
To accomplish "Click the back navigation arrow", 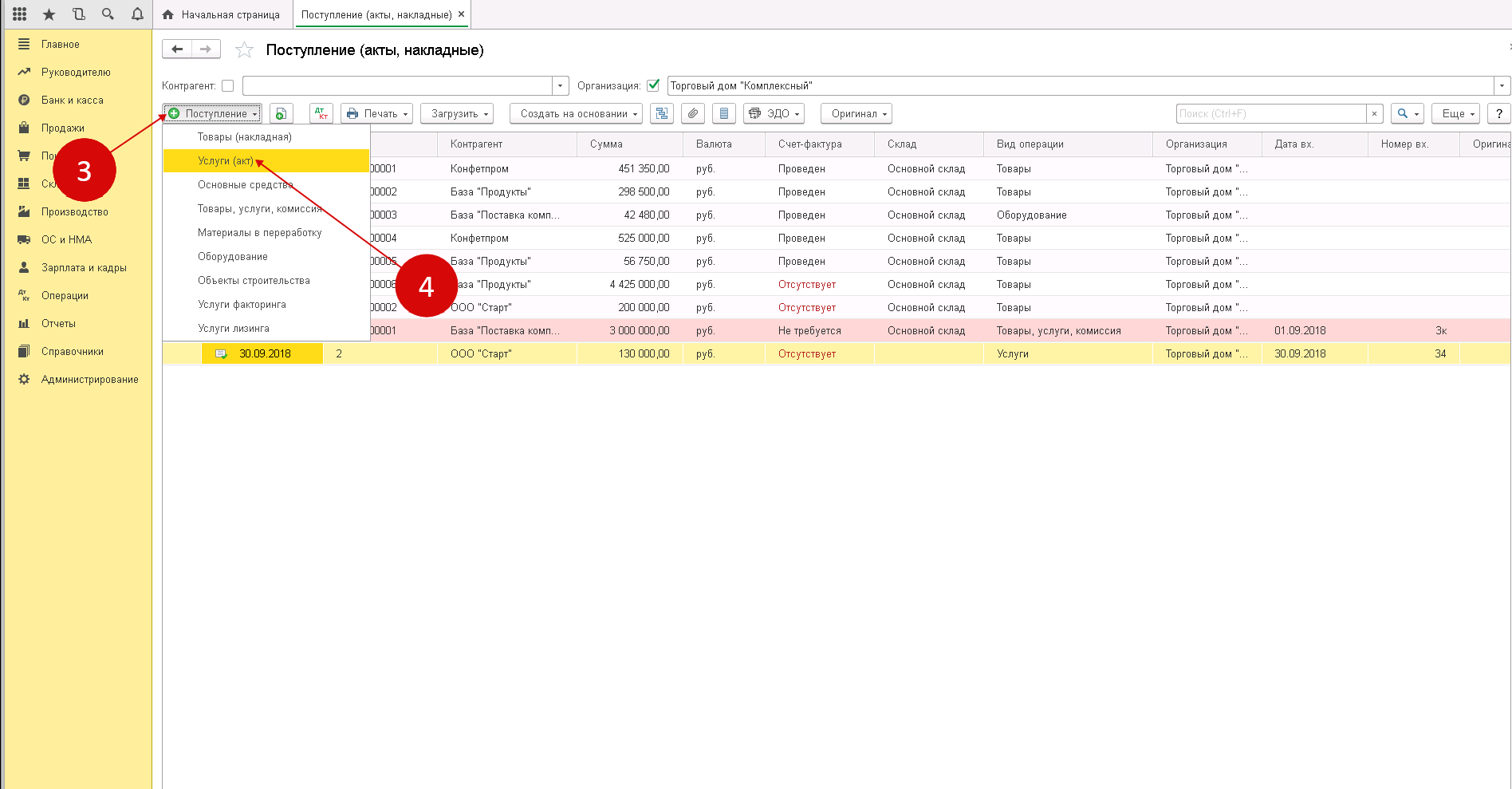I will coord(177,49).
